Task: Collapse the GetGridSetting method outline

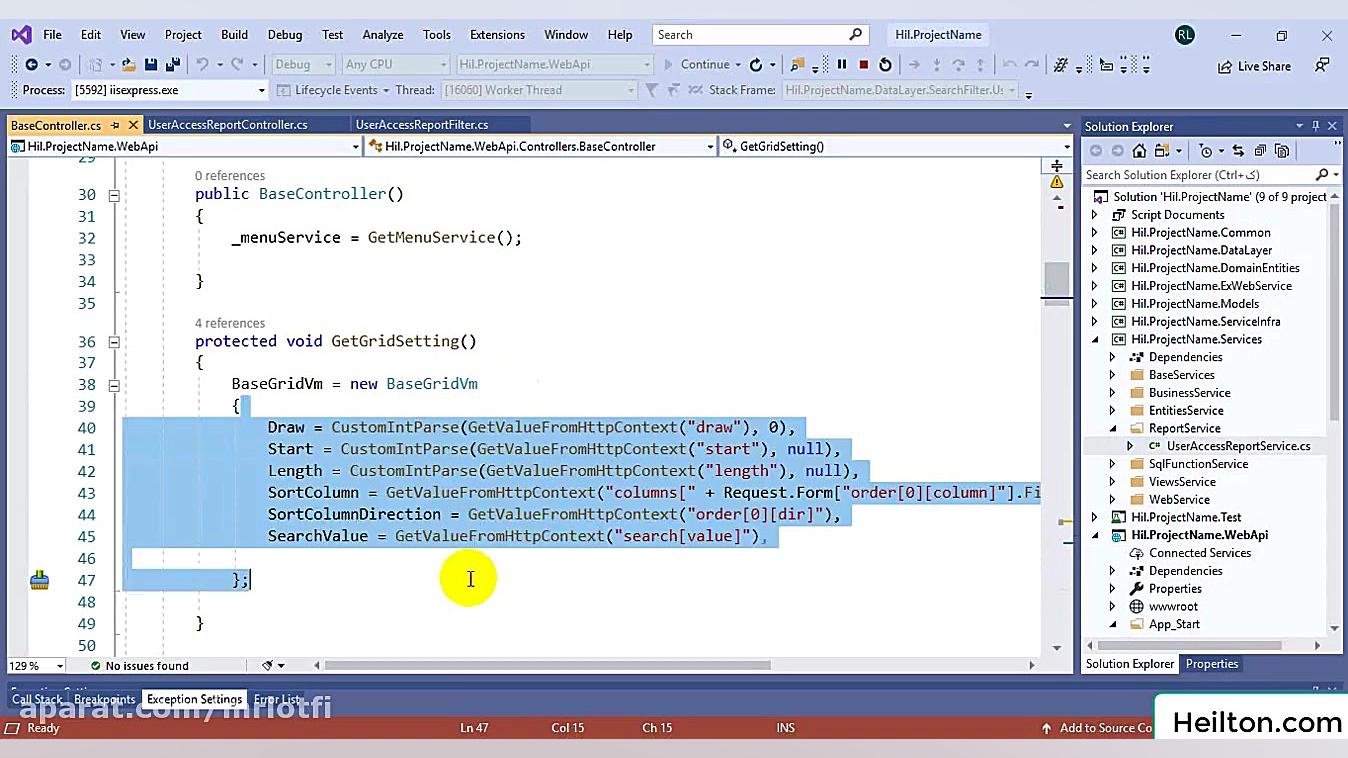Action: 114,342
